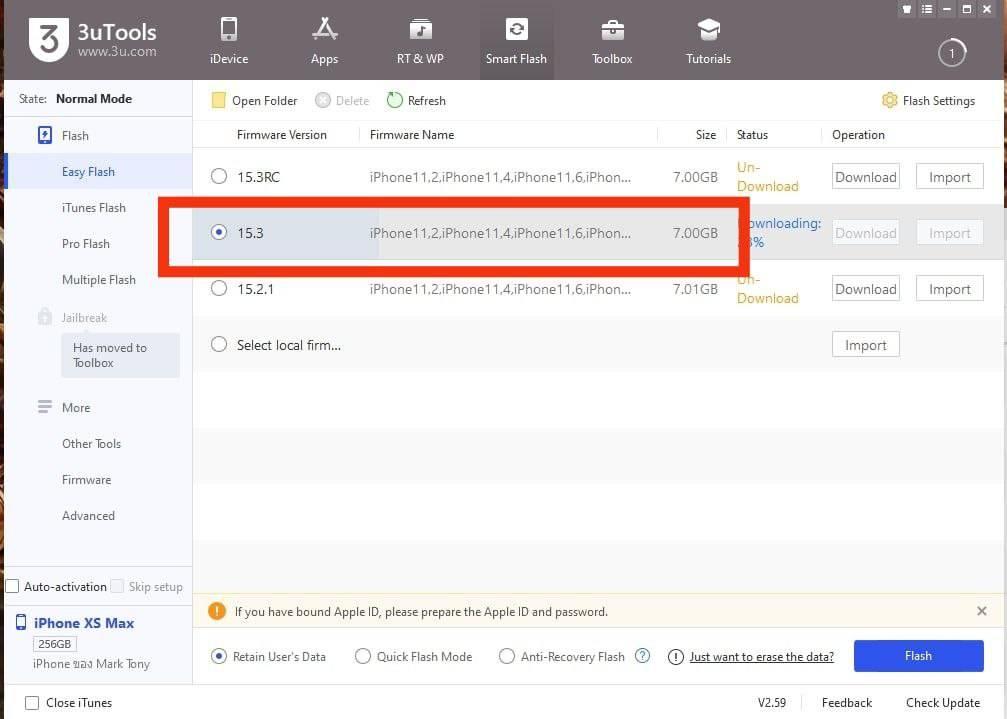Click the green Refresh icon
Viewport: 1007px width, 719px height.
(394, 100)
